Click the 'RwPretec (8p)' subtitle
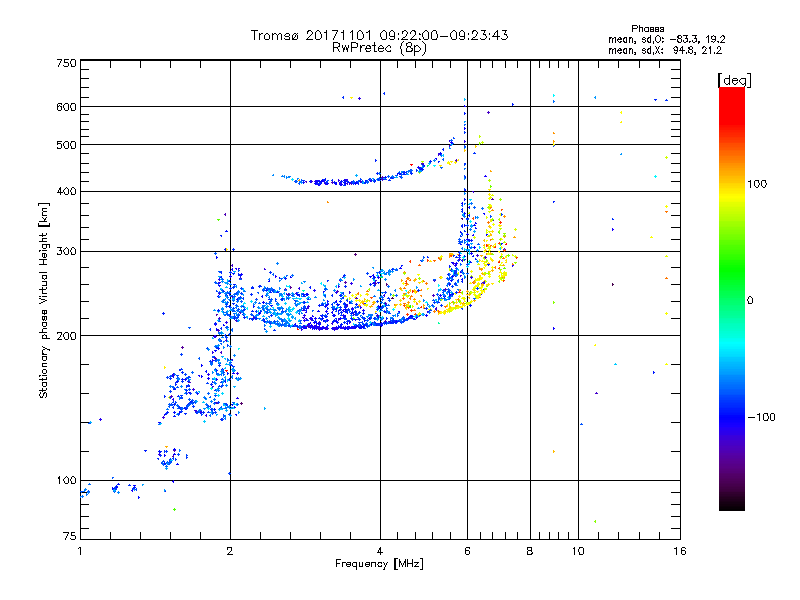The width and height of the screenshot is (800, 600). tap(379, 48)
